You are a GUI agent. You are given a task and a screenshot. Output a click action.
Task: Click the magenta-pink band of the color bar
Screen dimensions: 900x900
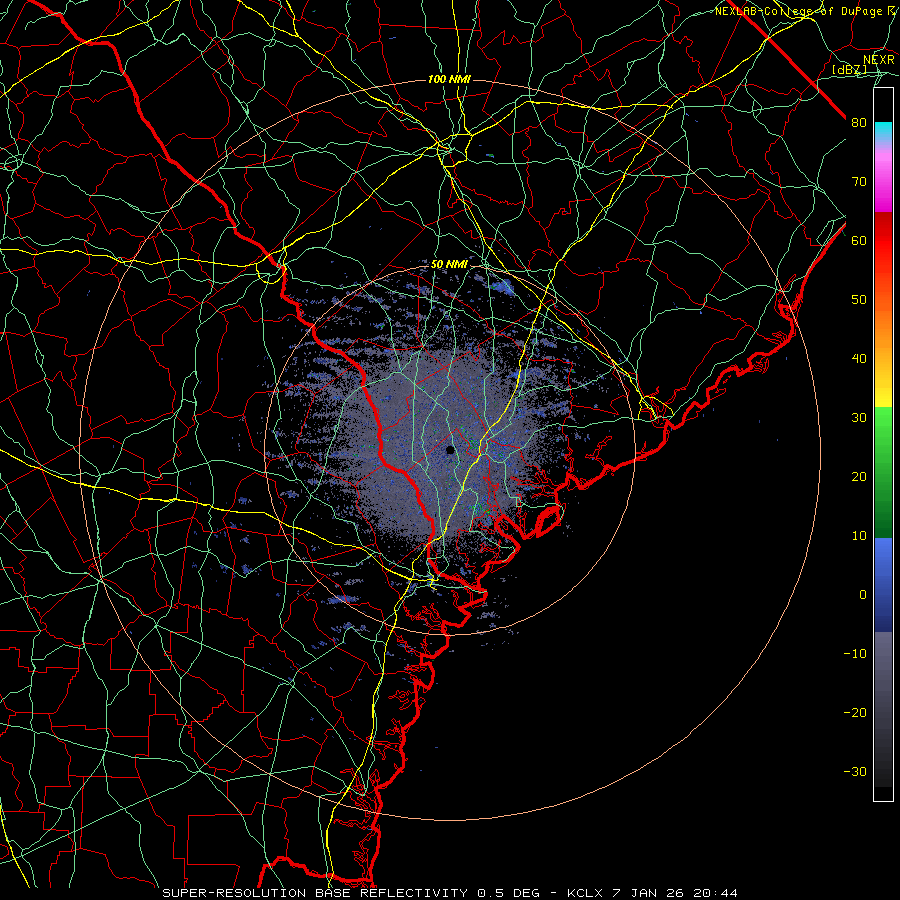point(883,179)
